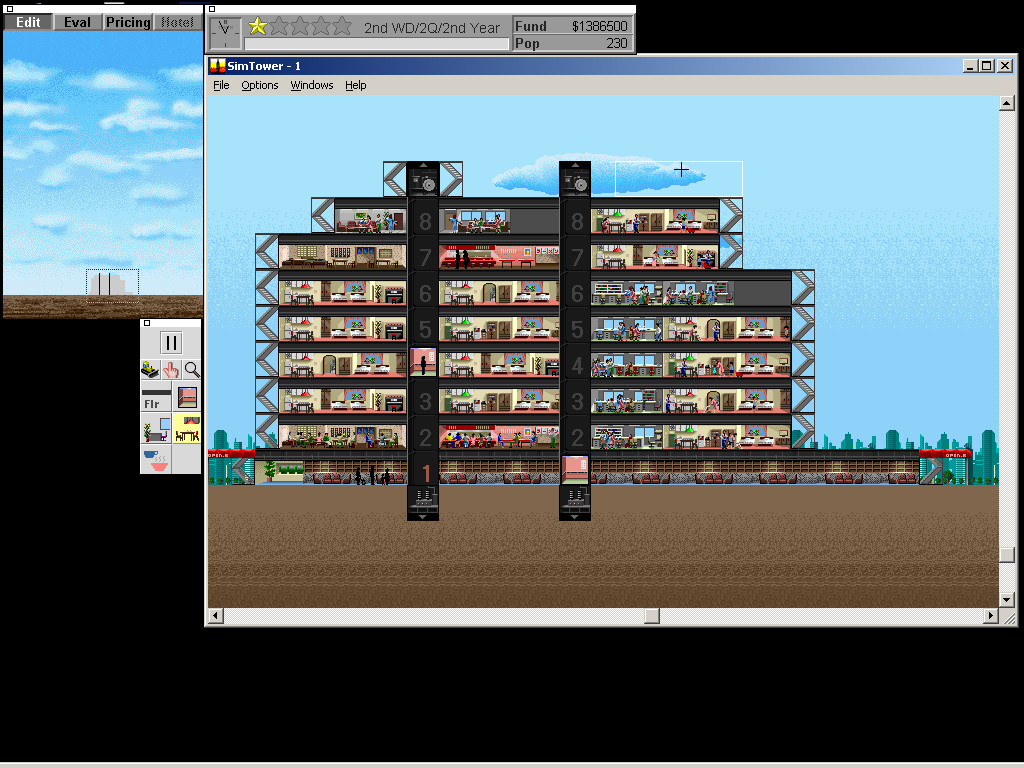1024x768 pixels.
Task: Choose the highlighted condo room tool
Action: (x=187, y=428)
